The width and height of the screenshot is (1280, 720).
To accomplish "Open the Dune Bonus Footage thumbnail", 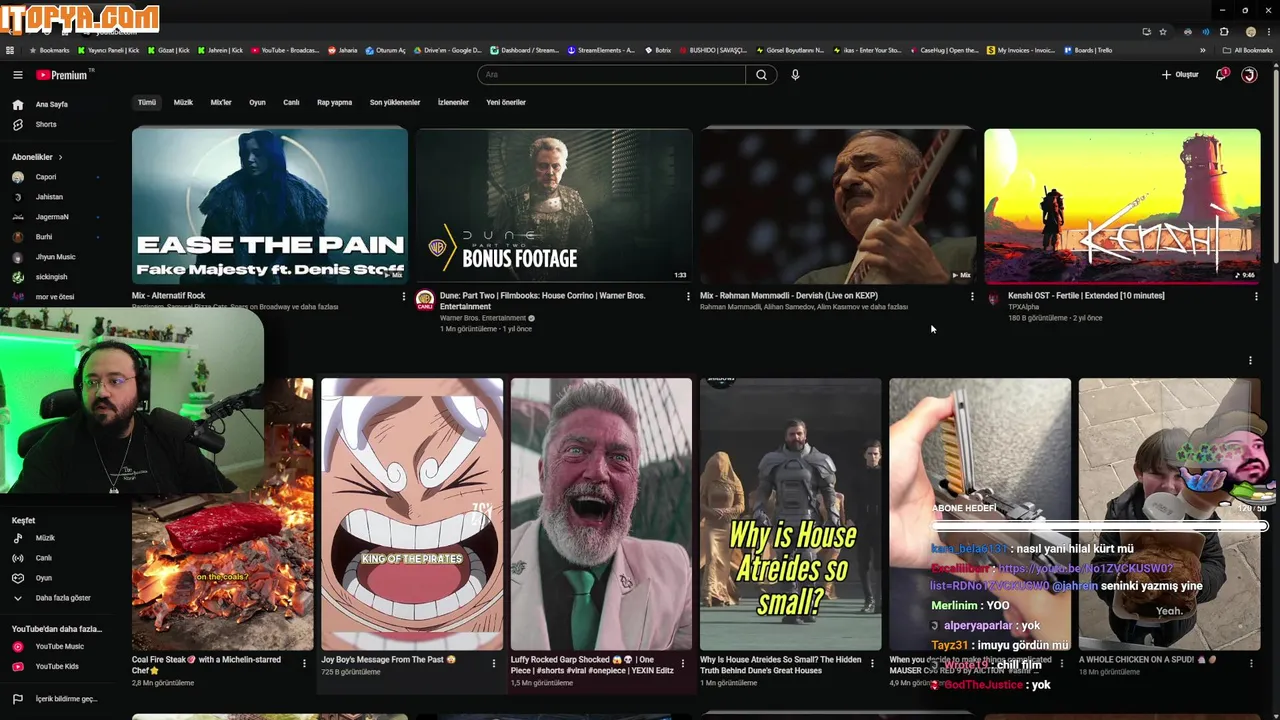I will 554,206.
